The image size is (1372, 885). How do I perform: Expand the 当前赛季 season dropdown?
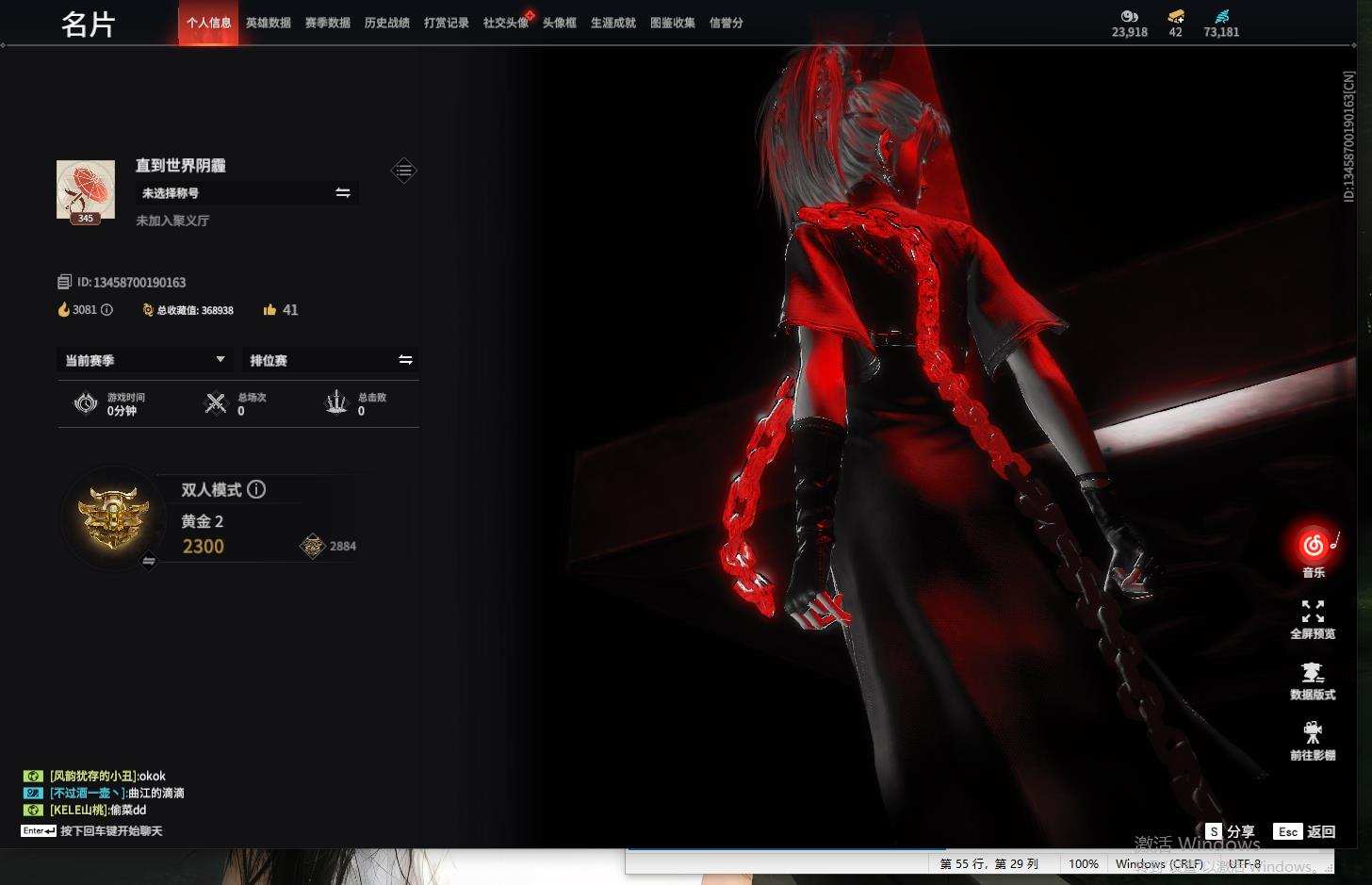pyautogui.click(x=143, y=360)
